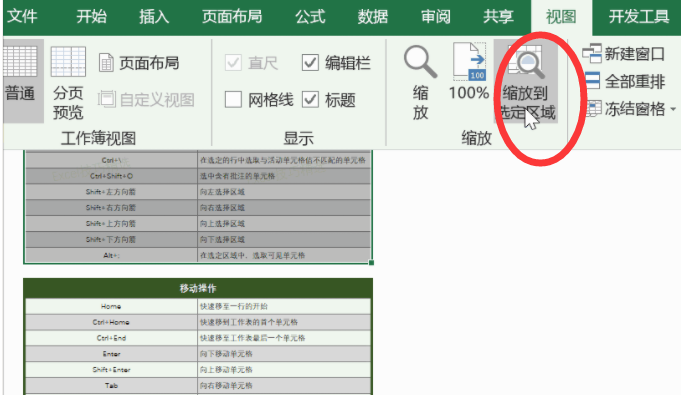Image resolution: width=681 pixels, height=395 pixels.
Task: Select the Home shortcut cell
Action: pos(111,306)
